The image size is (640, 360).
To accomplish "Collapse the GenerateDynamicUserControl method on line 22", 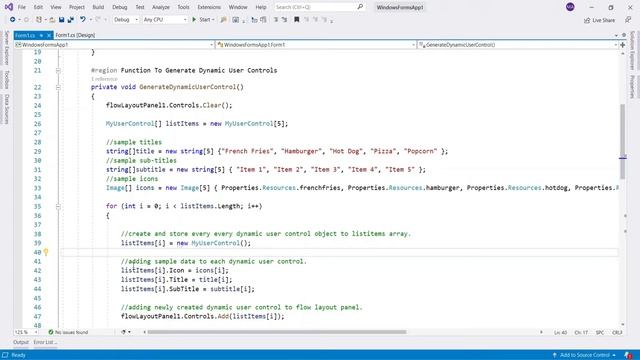I will (58, 87).
